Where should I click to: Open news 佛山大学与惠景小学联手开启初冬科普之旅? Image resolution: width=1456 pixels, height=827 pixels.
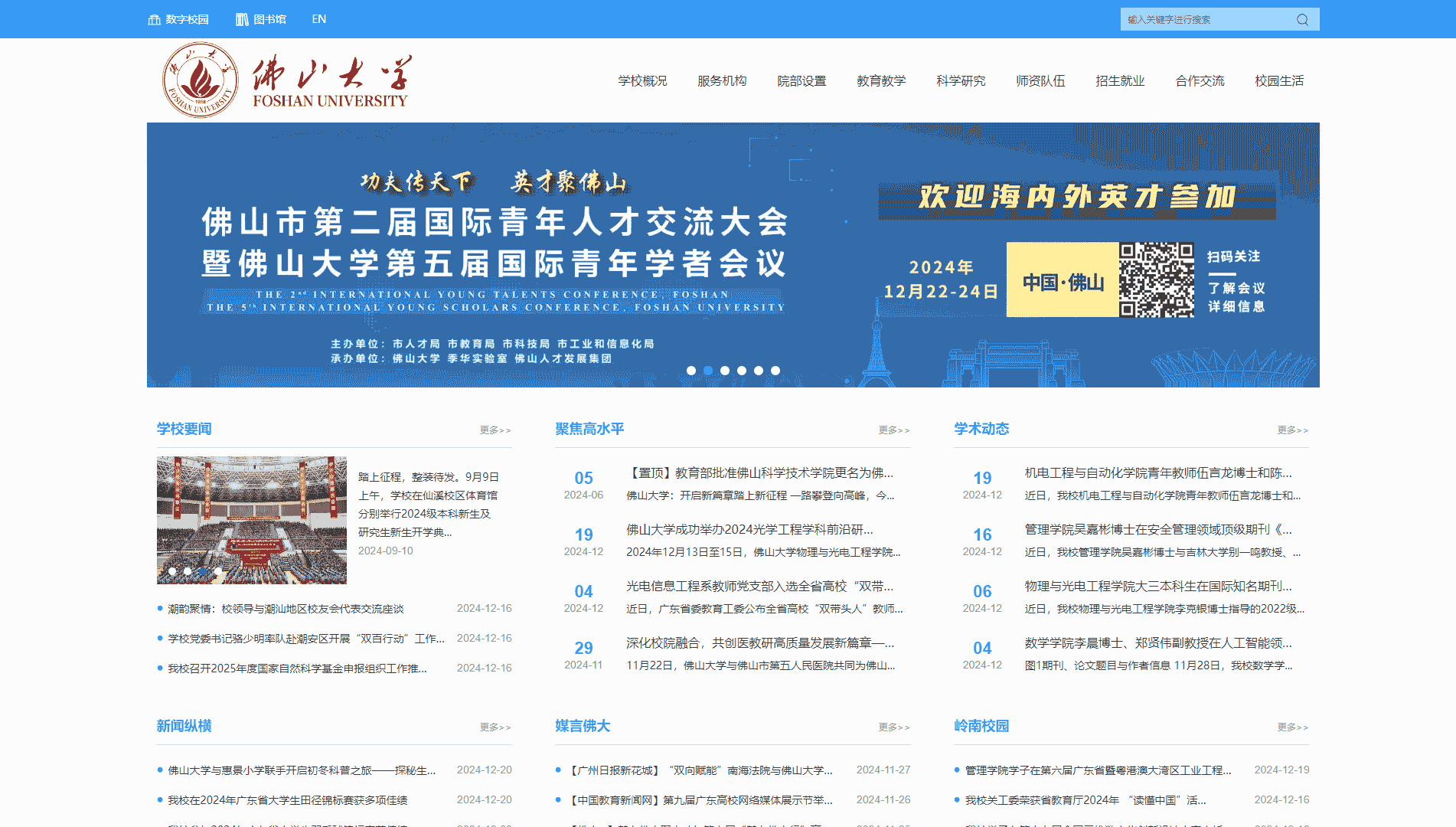click(x=302, y=770)
